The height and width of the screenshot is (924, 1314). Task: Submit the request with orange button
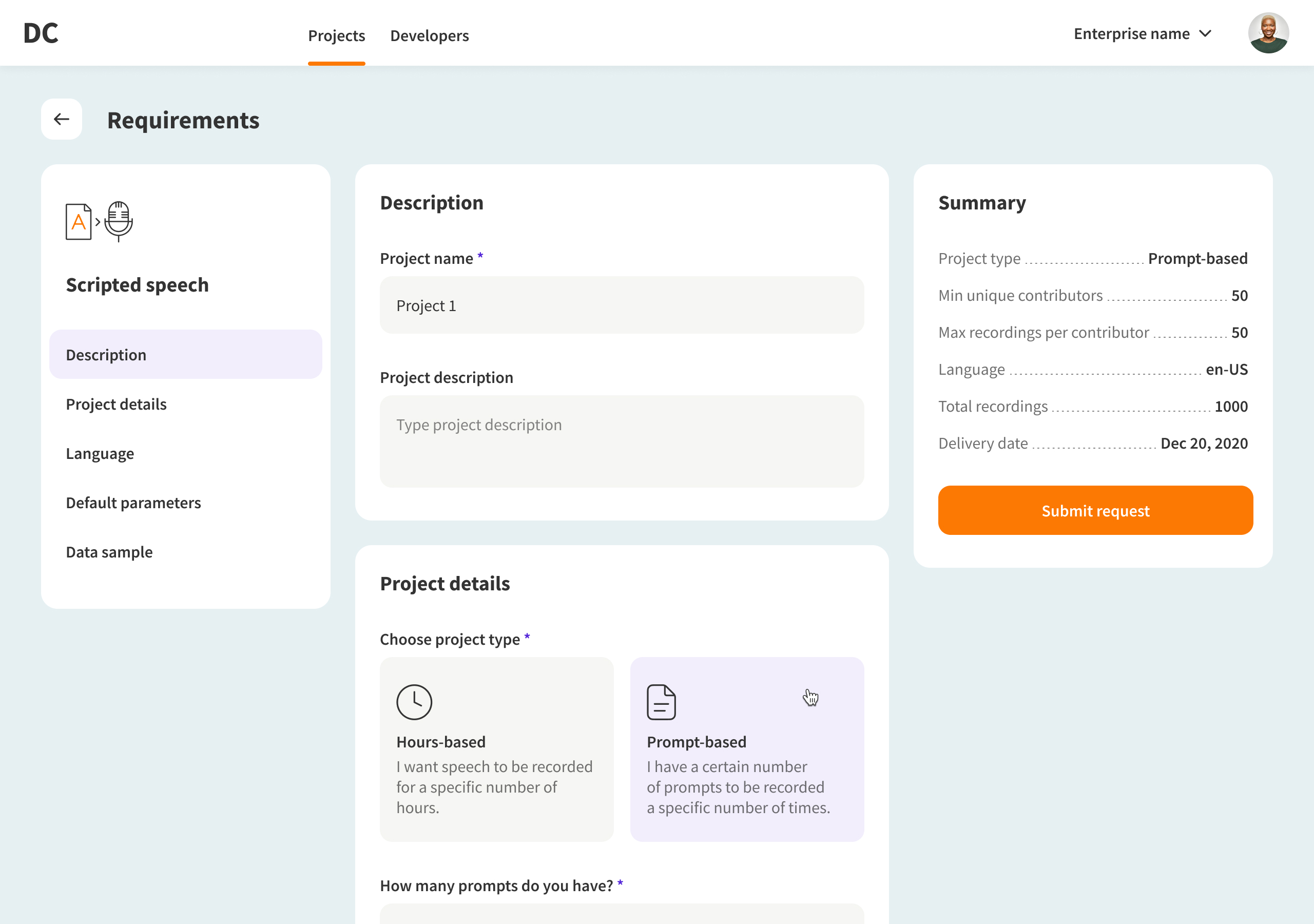click(x=1095, y=510)
